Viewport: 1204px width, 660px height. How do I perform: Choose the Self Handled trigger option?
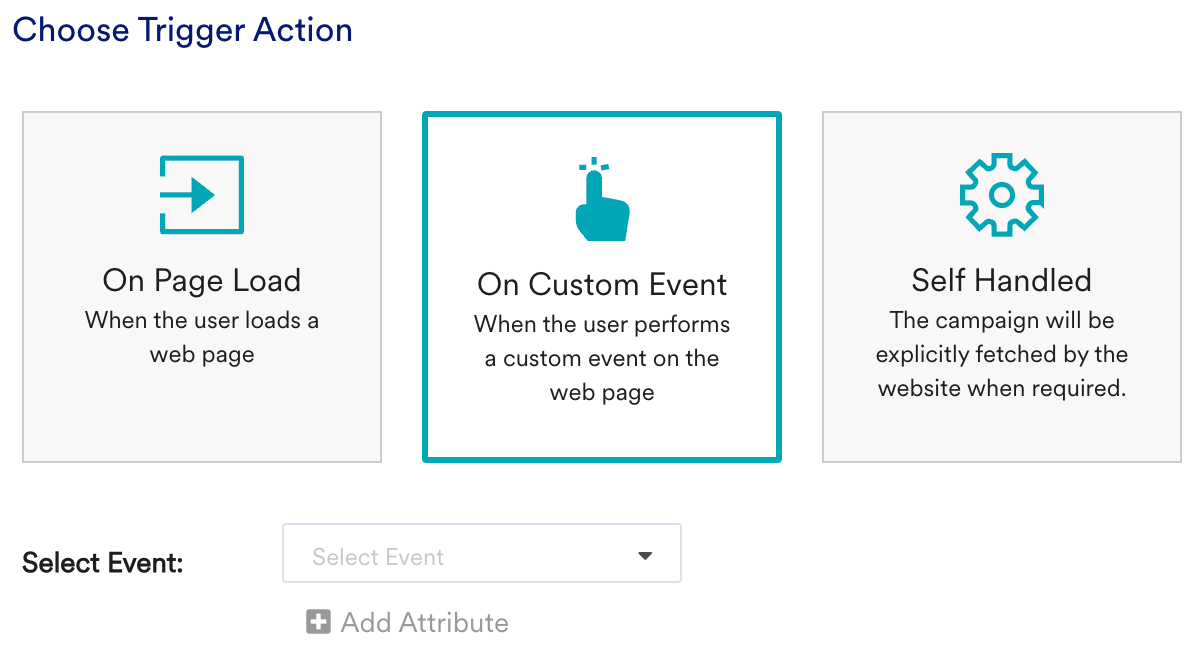(1001, 286)
